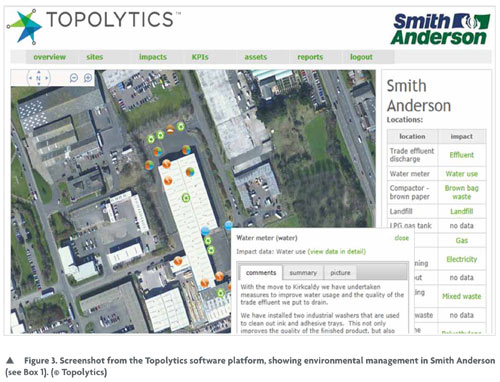The image size is (500, 382).
Task: Click the Effluent impact link
Action: (x=462, y=155)
